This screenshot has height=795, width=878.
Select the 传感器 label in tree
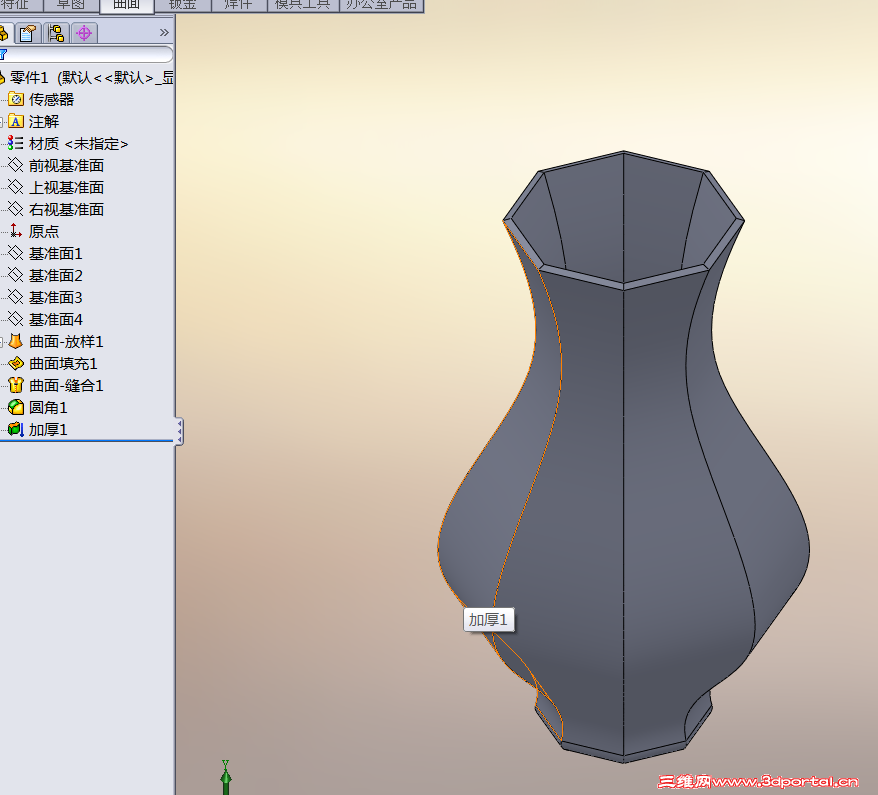52,100
